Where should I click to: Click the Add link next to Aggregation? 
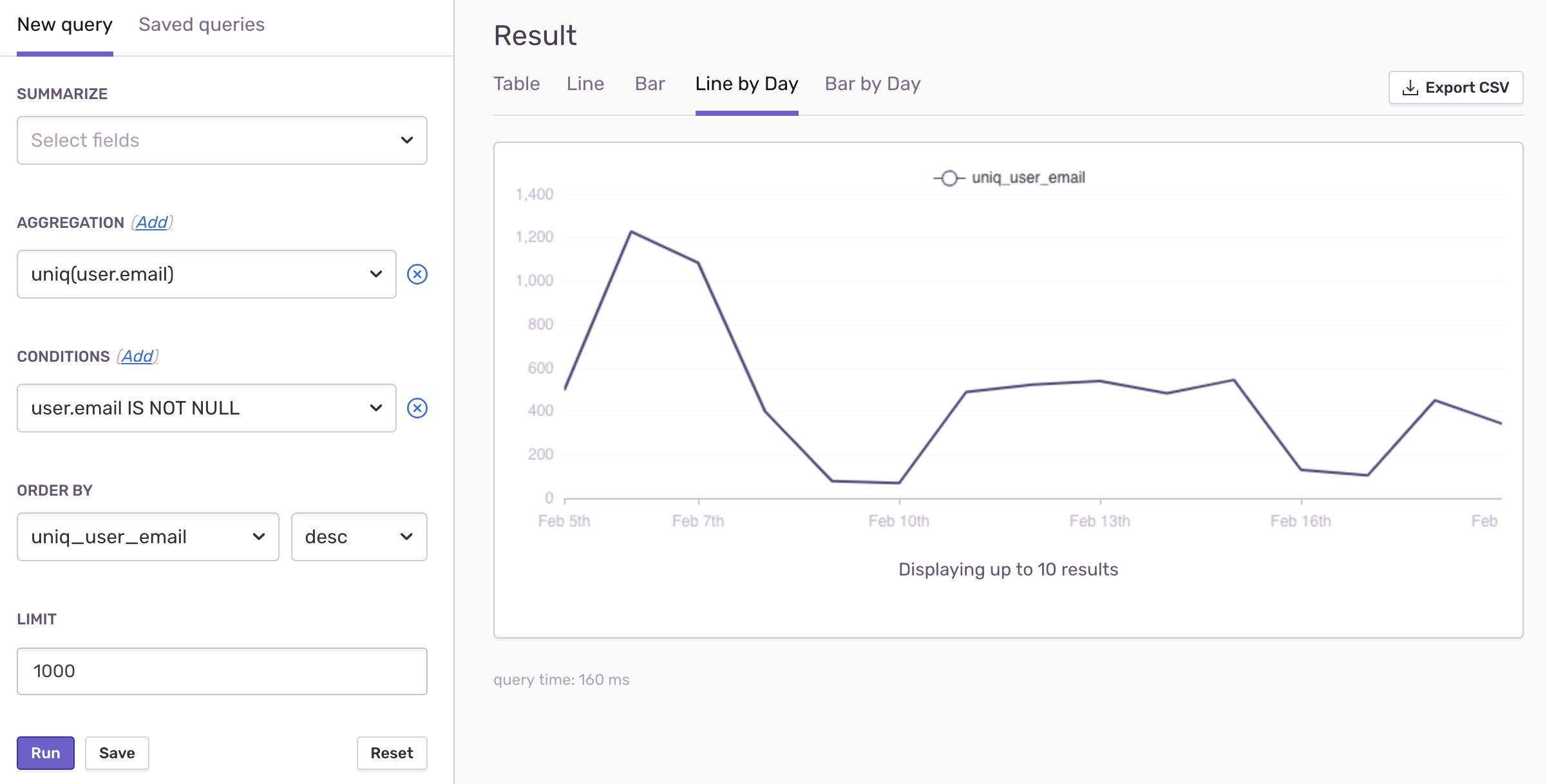click(x=152, y=222)
